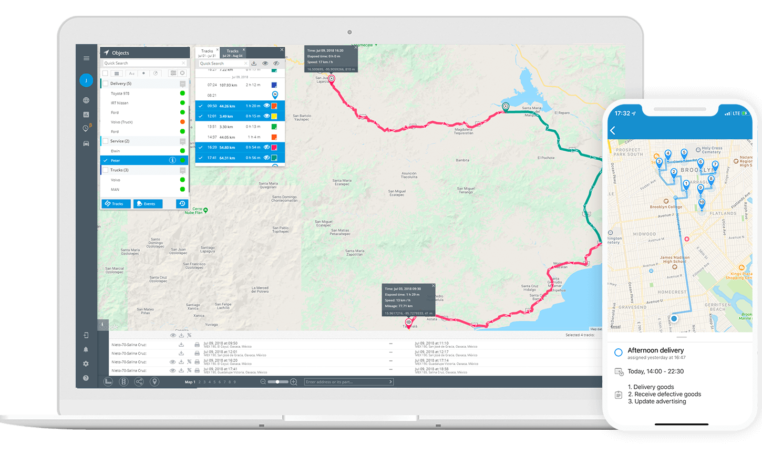Open the hamburger menu in sidebar

(x=86, y=58)
